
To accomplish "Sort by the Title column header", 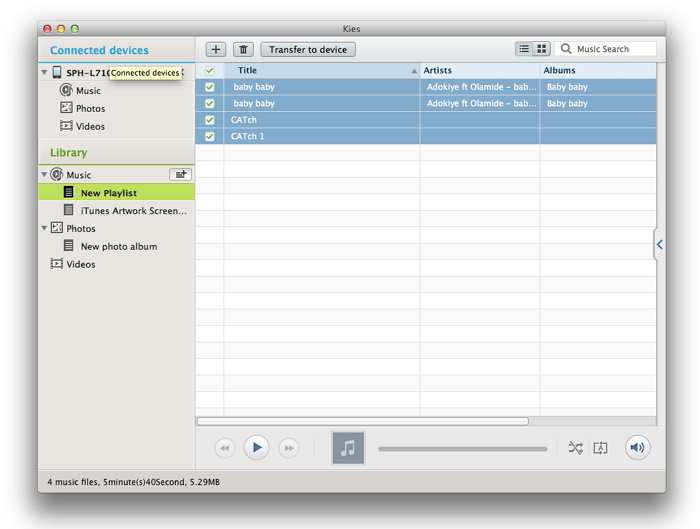I will (321, 71).
